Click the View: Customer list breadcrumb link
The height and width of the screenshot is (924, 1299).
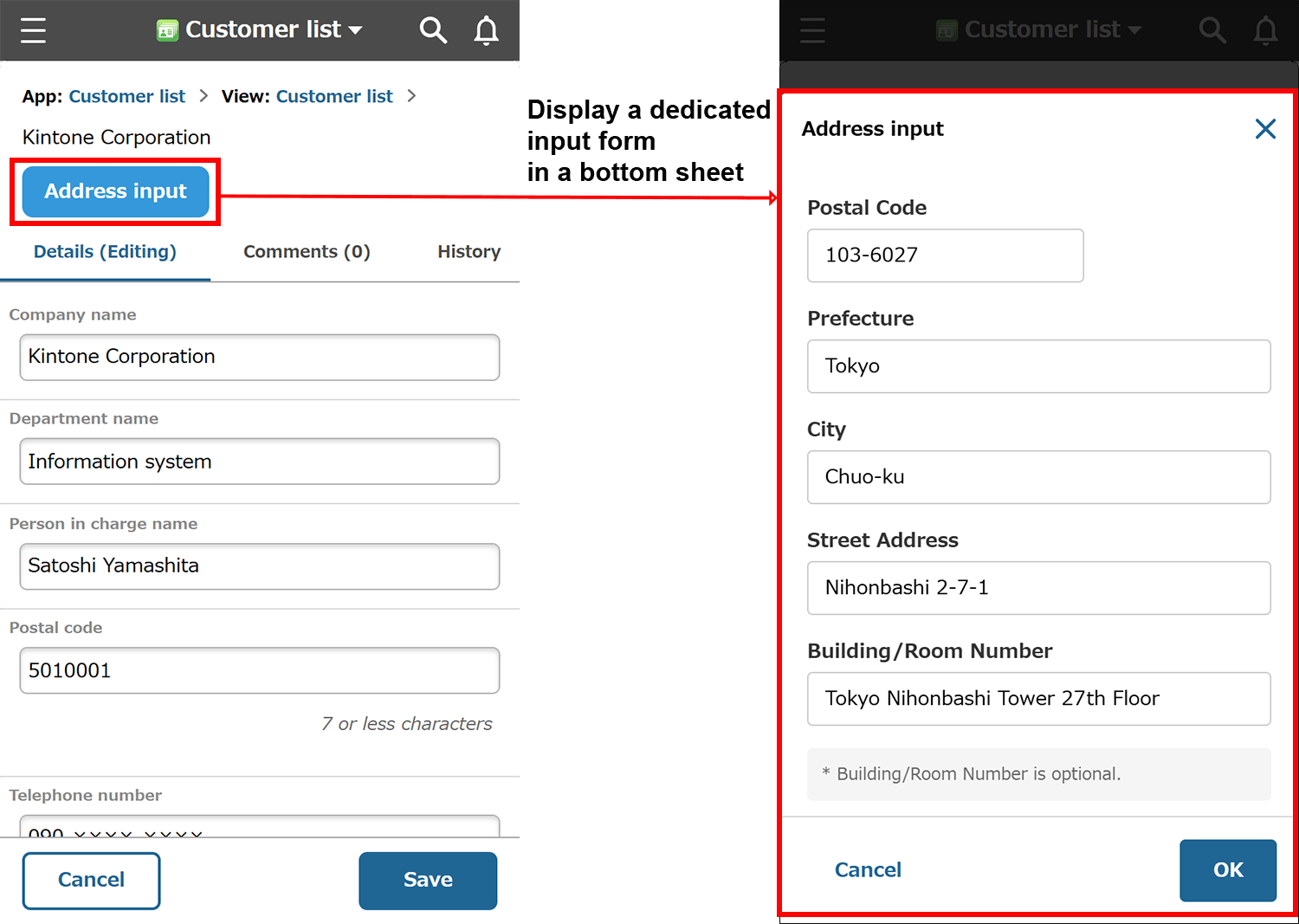[x=334, y=96]
